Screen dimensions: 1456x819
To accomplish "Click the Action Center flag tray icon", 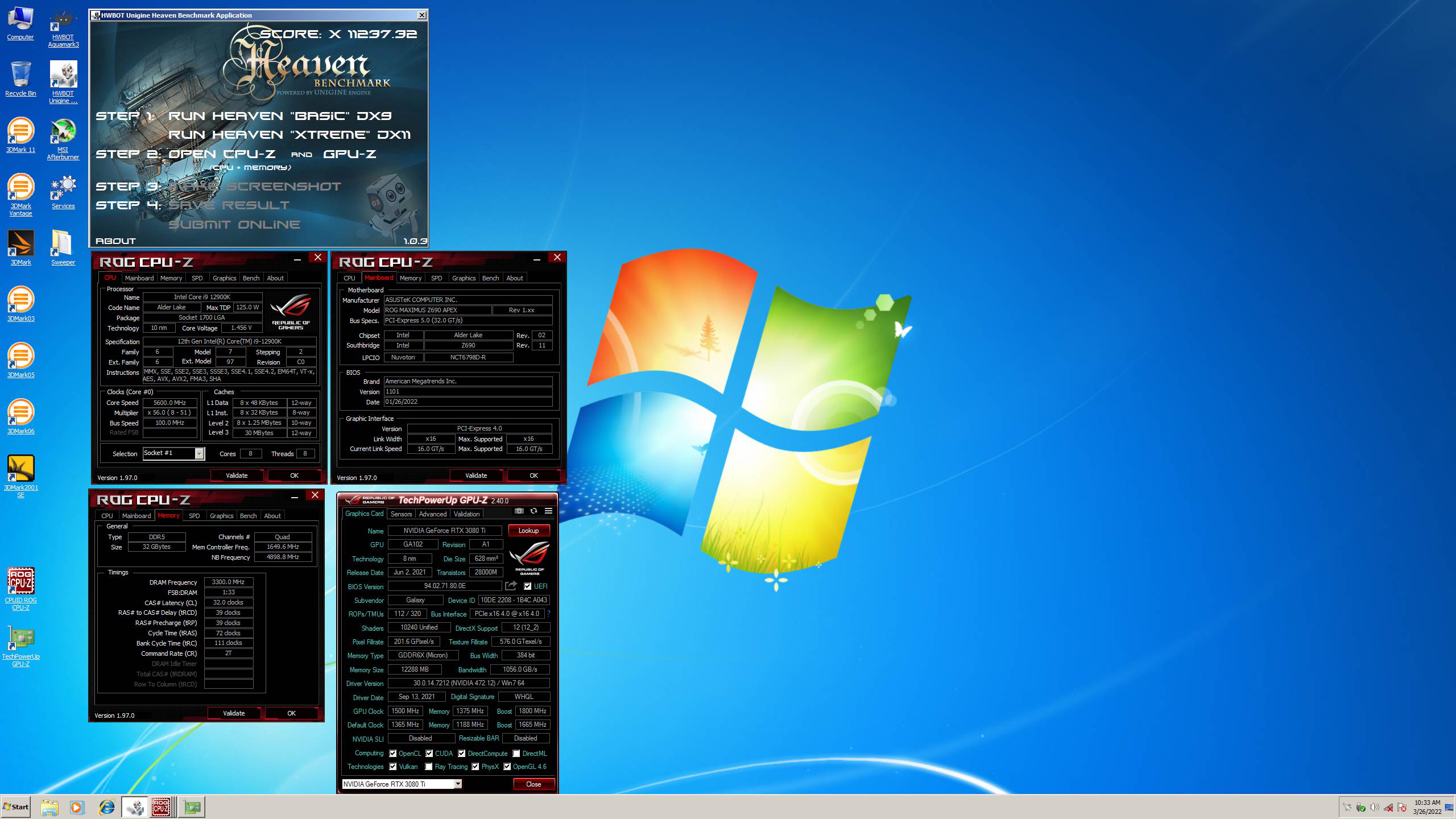I will tap(1402, 807).
